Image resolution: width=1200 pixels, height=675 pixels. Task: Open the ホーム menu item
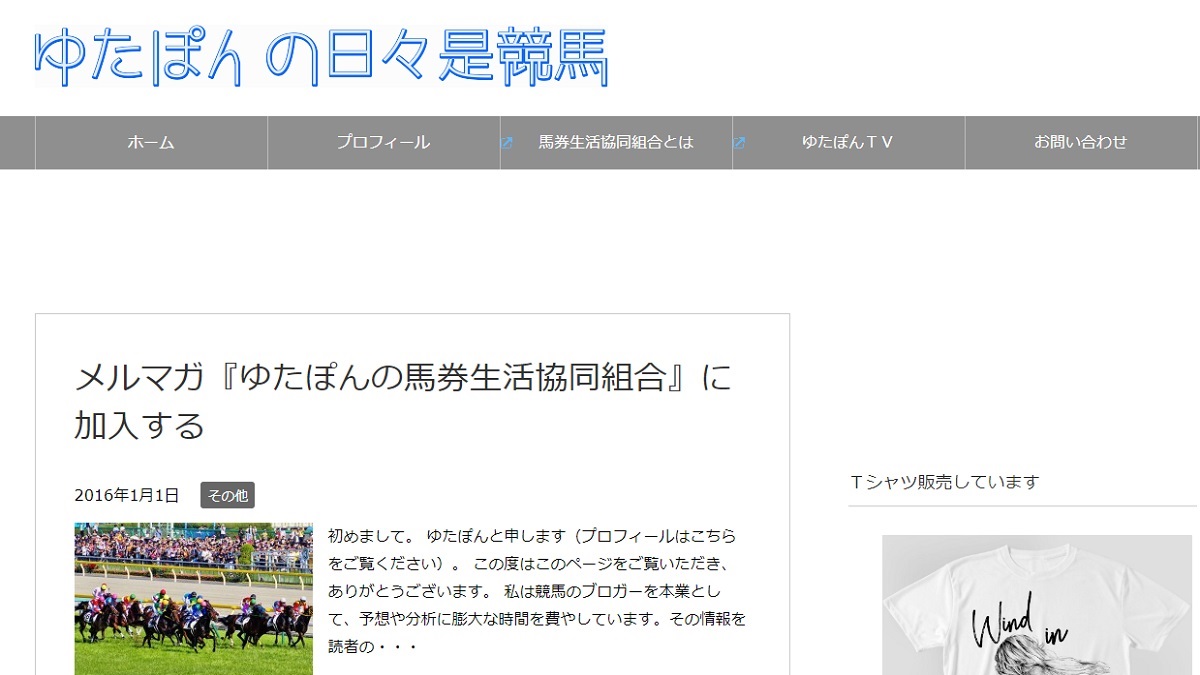[151, 143]
